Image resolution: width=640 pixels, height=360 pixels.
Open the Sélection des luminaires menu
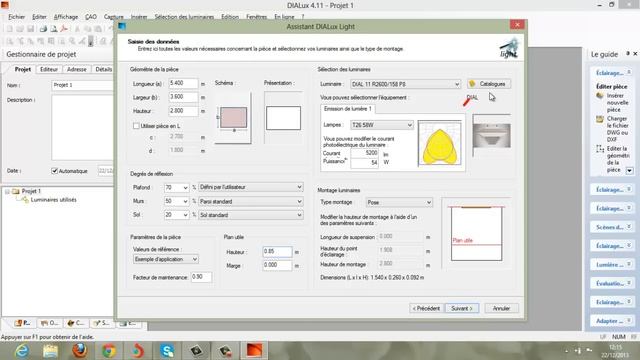184,17
